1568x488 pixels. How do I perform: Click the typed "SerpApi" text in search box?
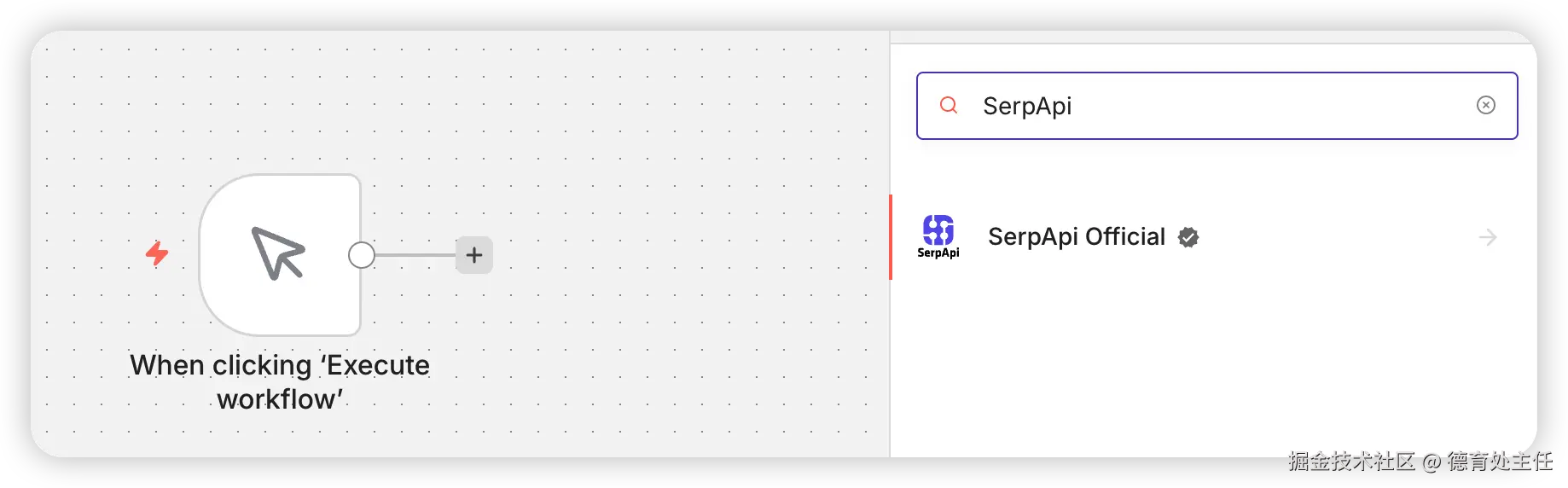pos(1027,106)
